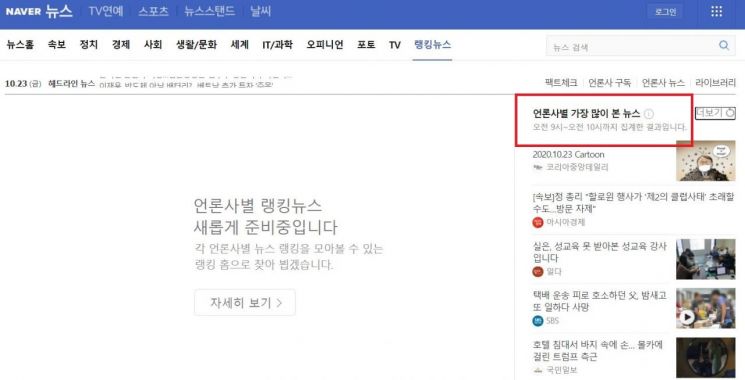745x380 pixels.
Task: Open the 팩트체크 link
Action: 561,83
